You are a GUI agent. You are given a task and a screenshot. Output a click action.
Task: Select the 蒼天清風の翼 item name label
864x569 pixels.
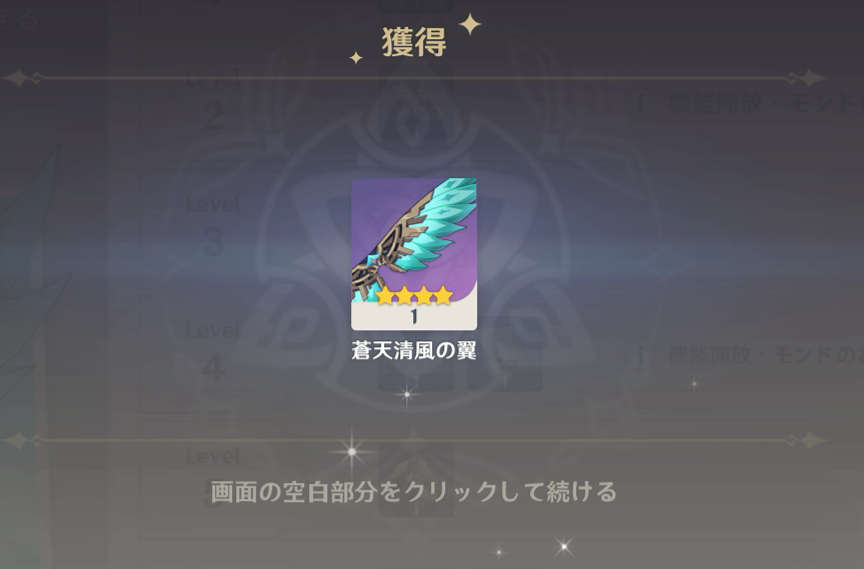point(414,351)
